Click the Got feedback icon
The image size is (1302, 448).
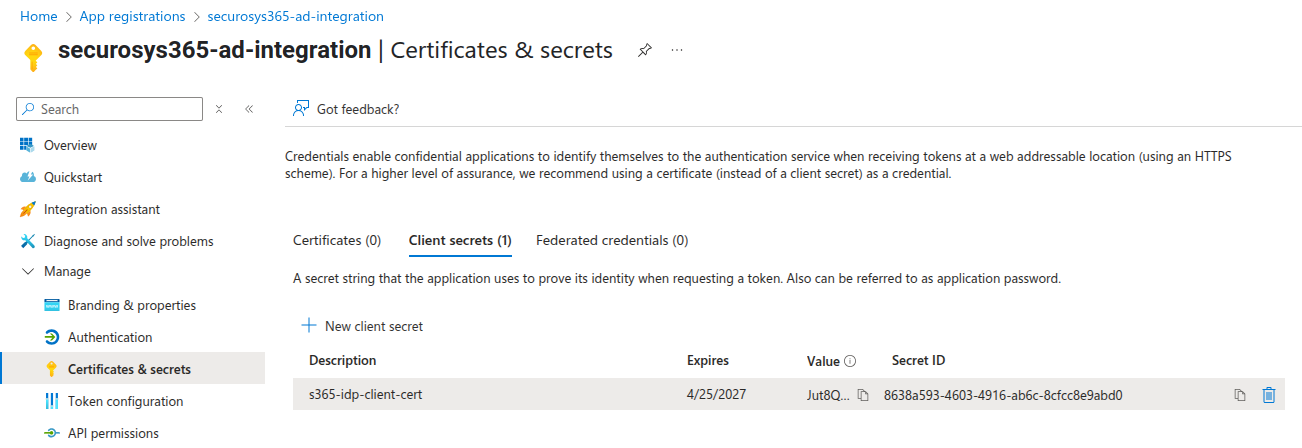[x=300, y=109]
